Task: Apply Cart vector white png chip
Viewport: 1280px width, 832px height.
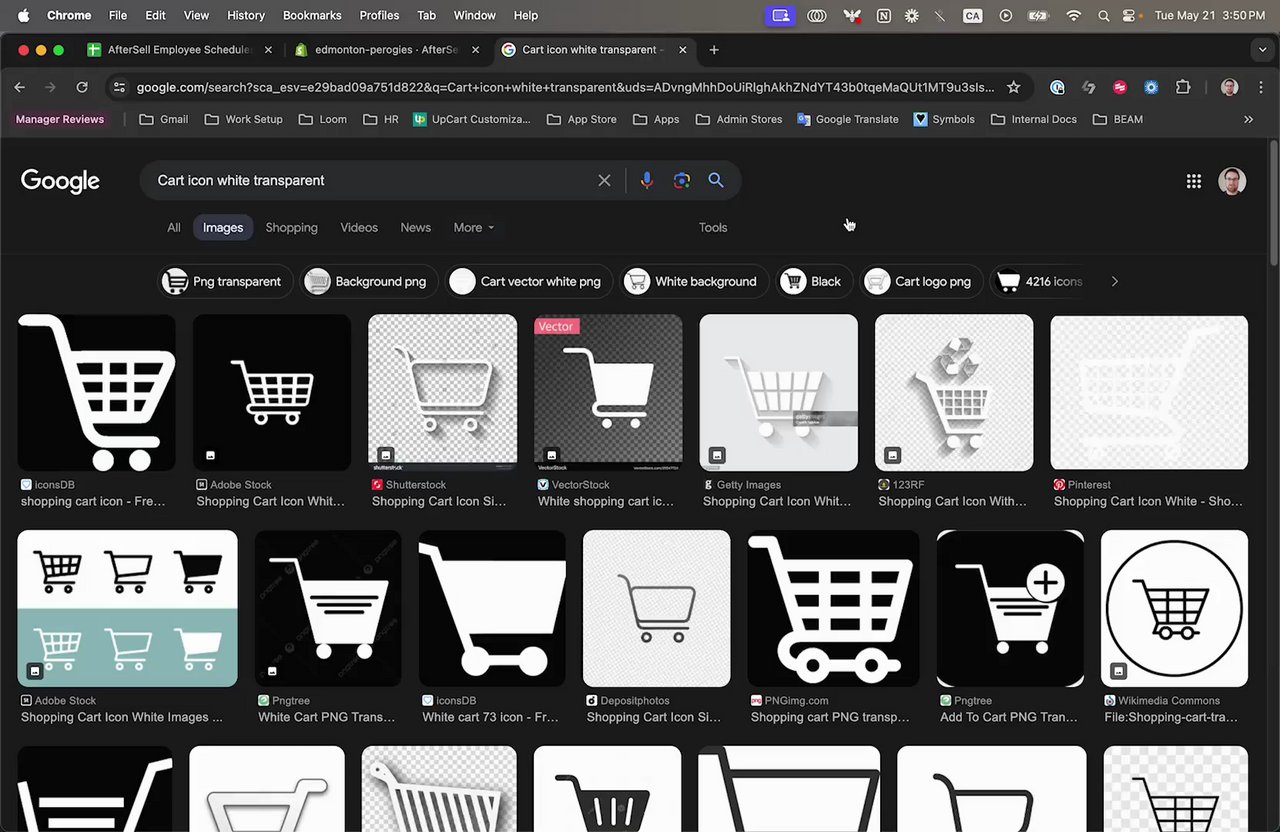Action: click(x=529, y=282)
